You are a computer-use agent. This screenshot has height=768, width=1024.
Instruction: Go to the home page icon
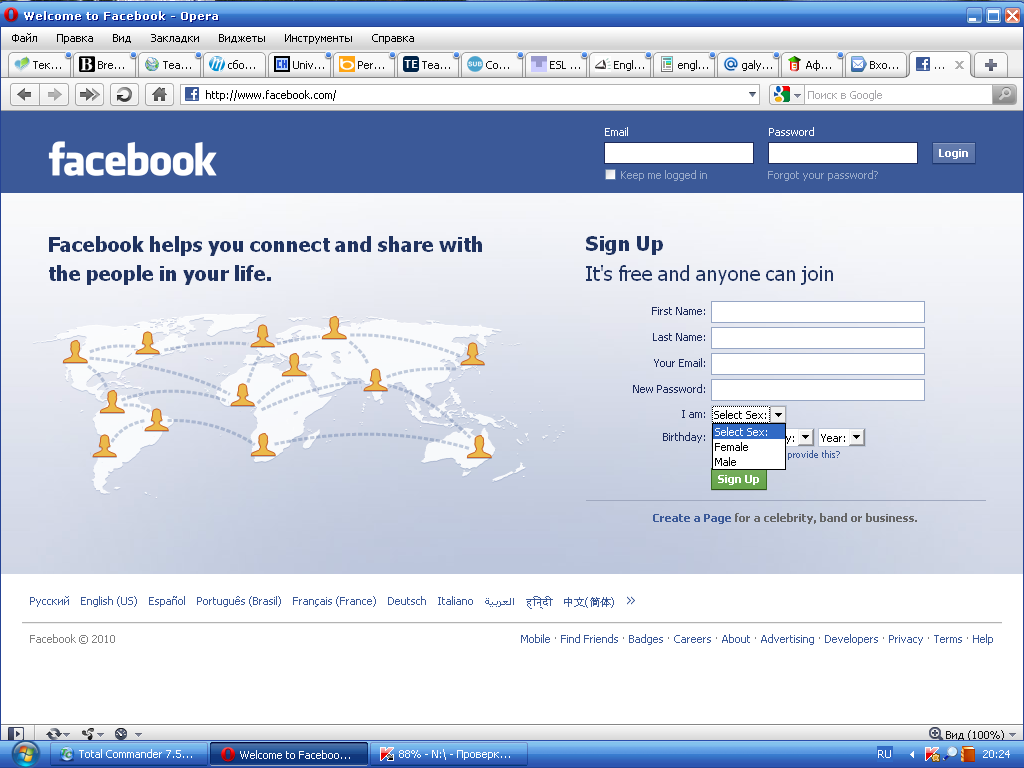tap(159, 95)
